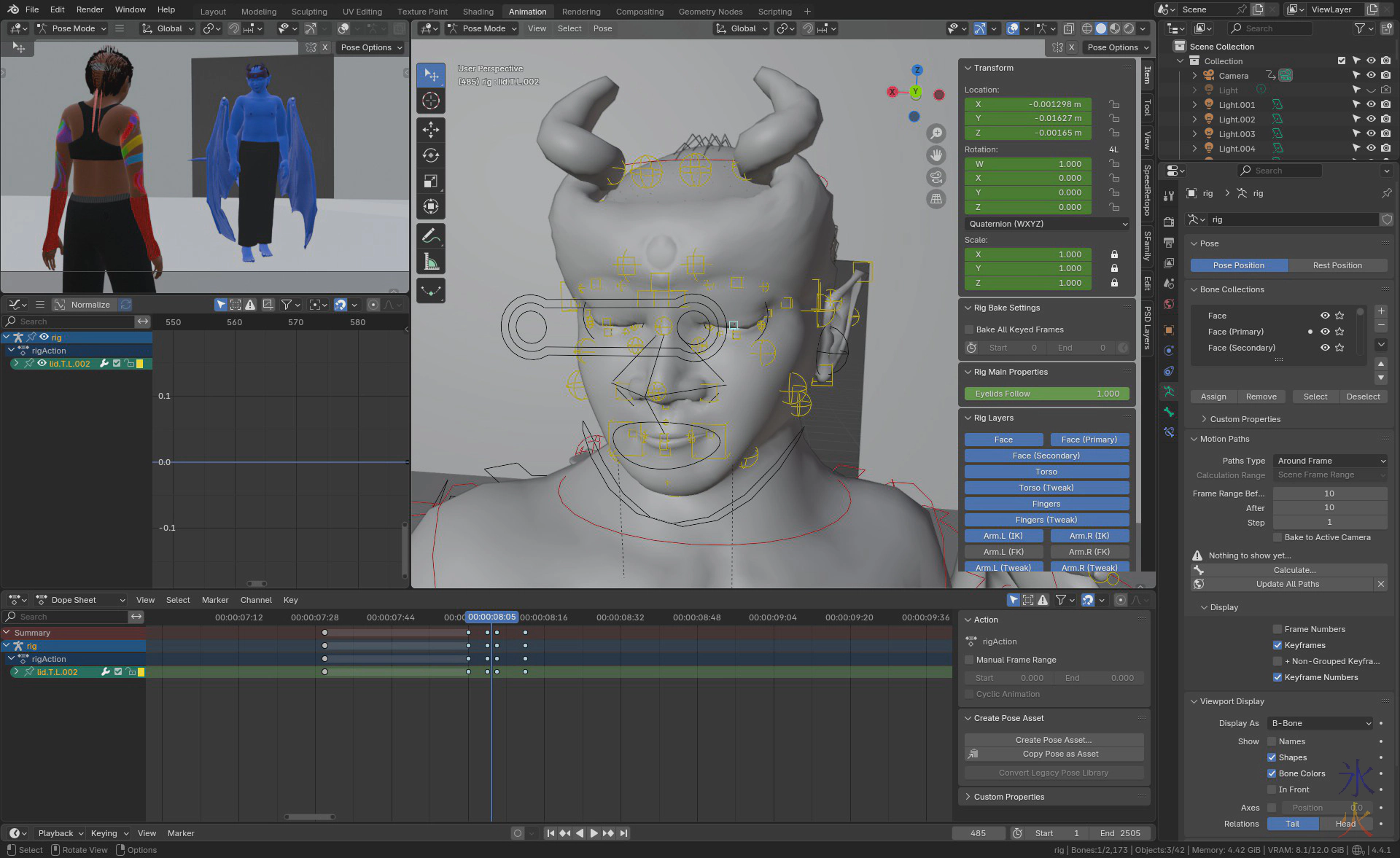
Task: Hide Face (Primary) bone collection
Action: (1325, 332)
